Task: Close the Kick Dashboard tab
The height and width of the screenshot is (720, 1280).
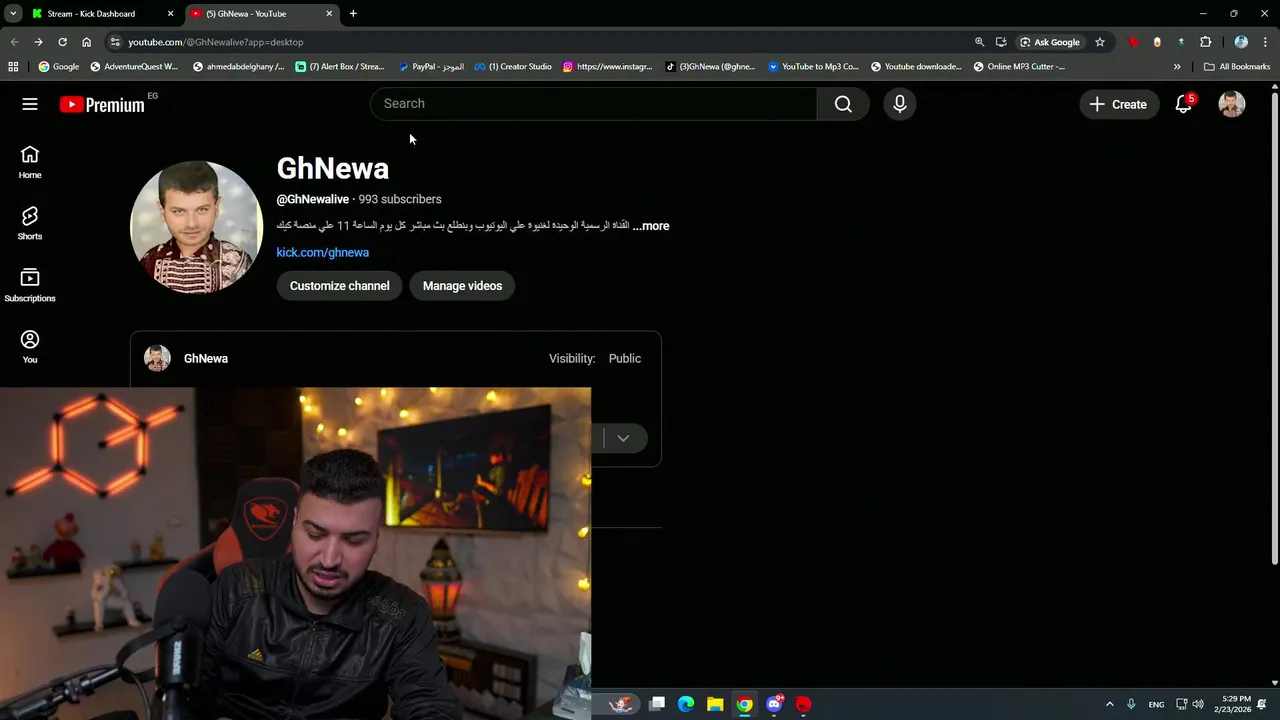Action: (x=170, y=14)
